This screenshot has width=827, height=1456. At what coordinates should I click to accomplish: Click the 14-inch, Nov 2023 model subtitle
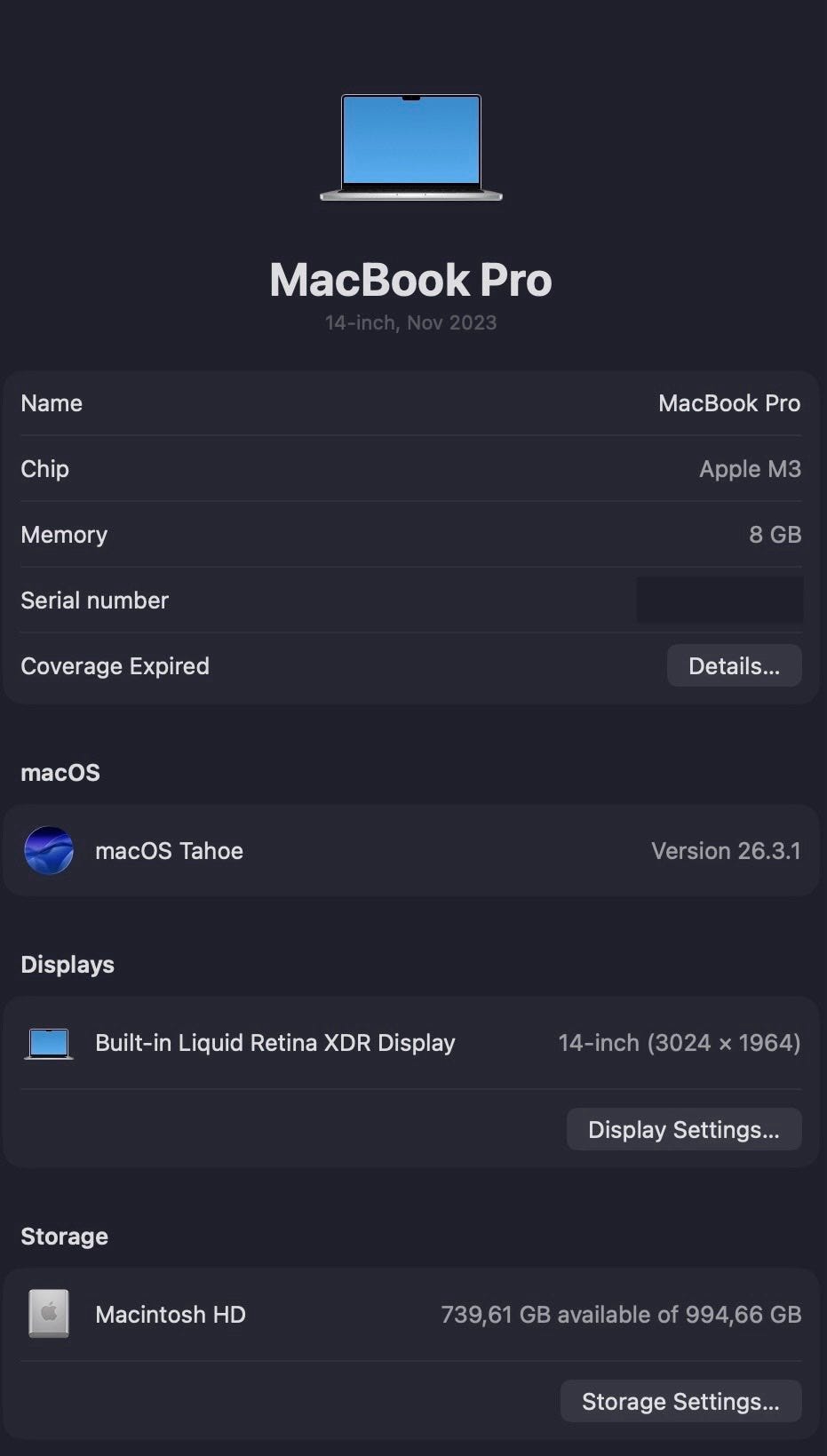click(x=410, y=322)
